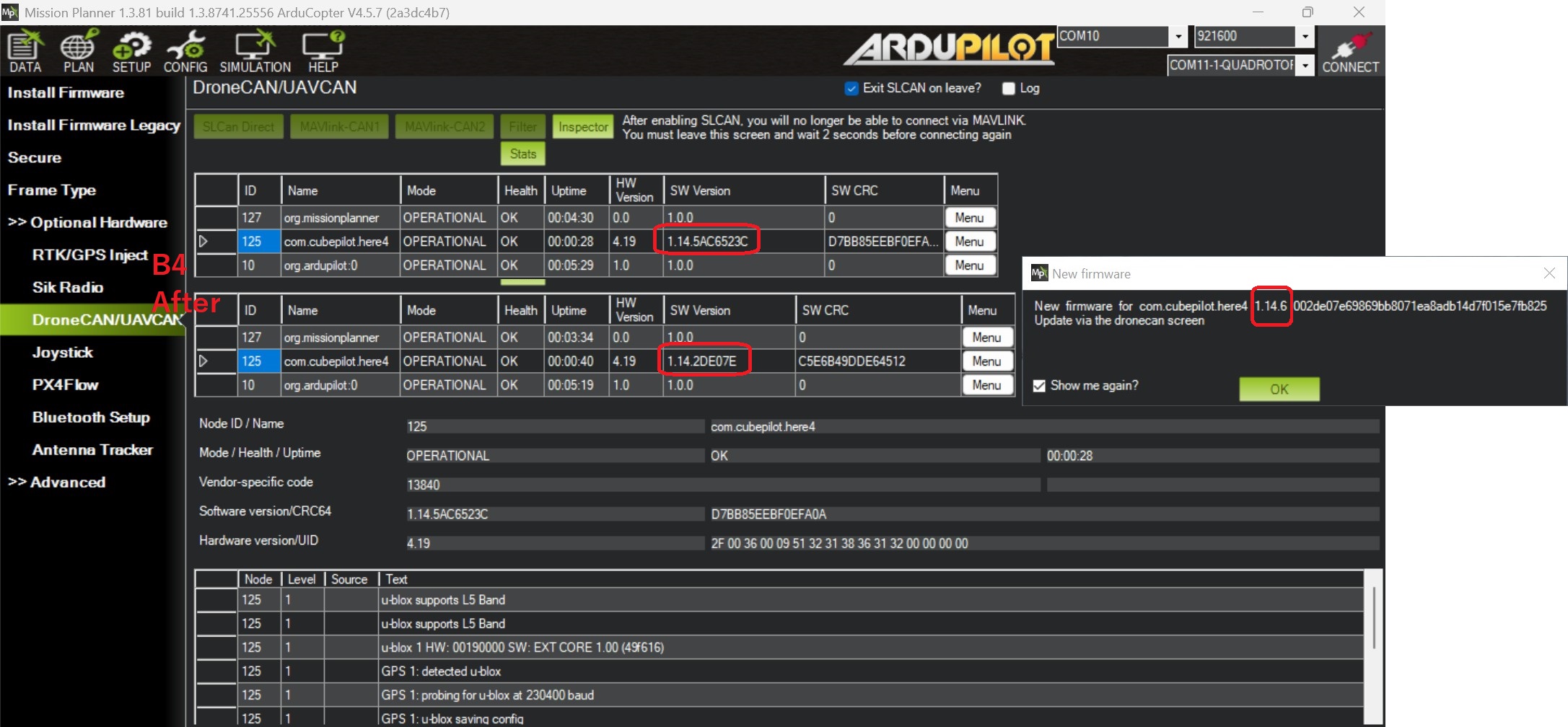1568x727 pixels.
Task: Open the 921600 baud rate dropdown
Action: pos(1305,36)
